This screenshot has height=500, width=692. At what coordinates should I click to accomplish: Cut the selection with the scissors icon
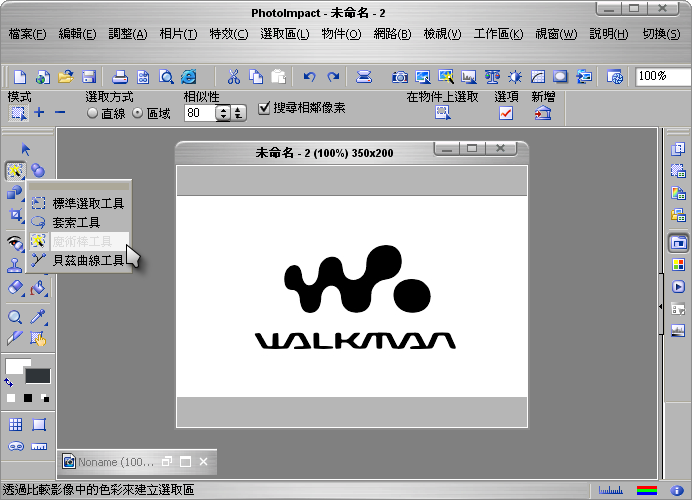233,77
